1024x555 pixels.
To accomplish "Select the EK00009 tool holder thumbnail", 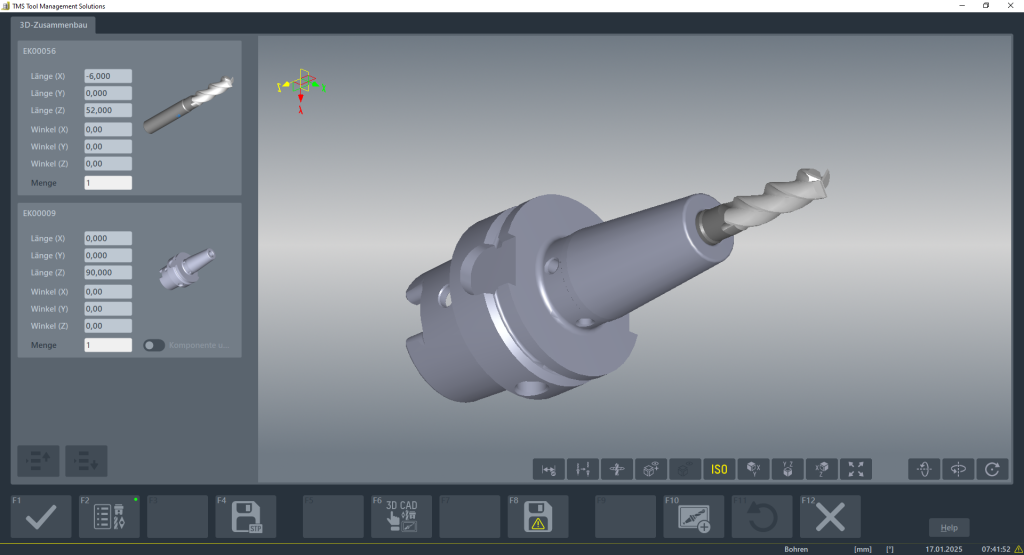I will pyautogui.click(x=187, y=268).
